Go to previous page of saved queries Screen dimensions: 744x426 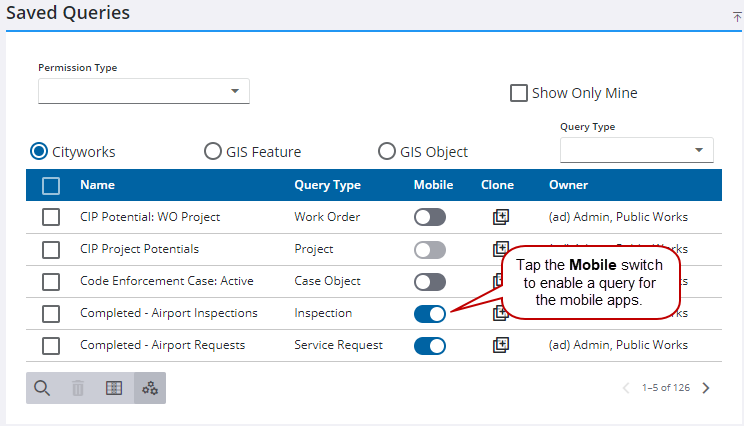[x=626, y=388]
